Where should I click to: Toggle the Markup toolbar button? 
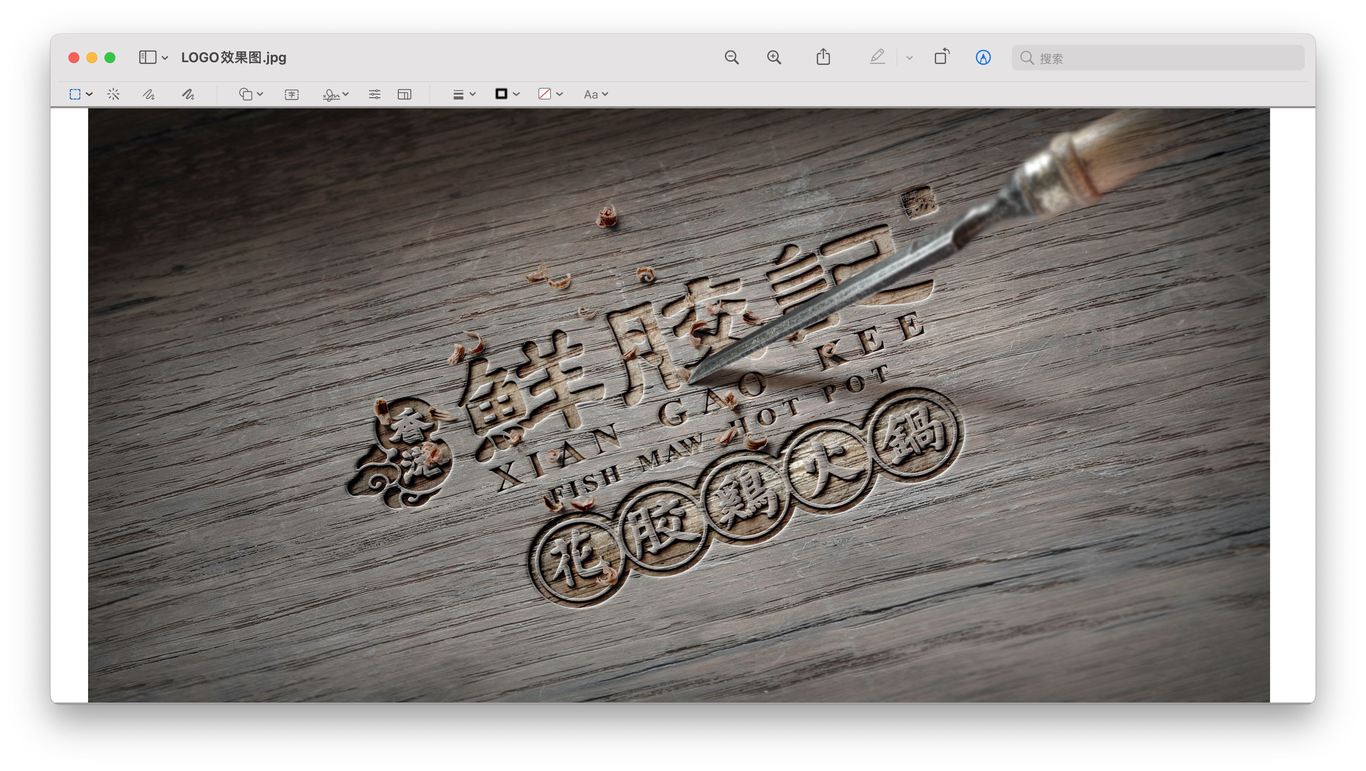pos(984,57)
